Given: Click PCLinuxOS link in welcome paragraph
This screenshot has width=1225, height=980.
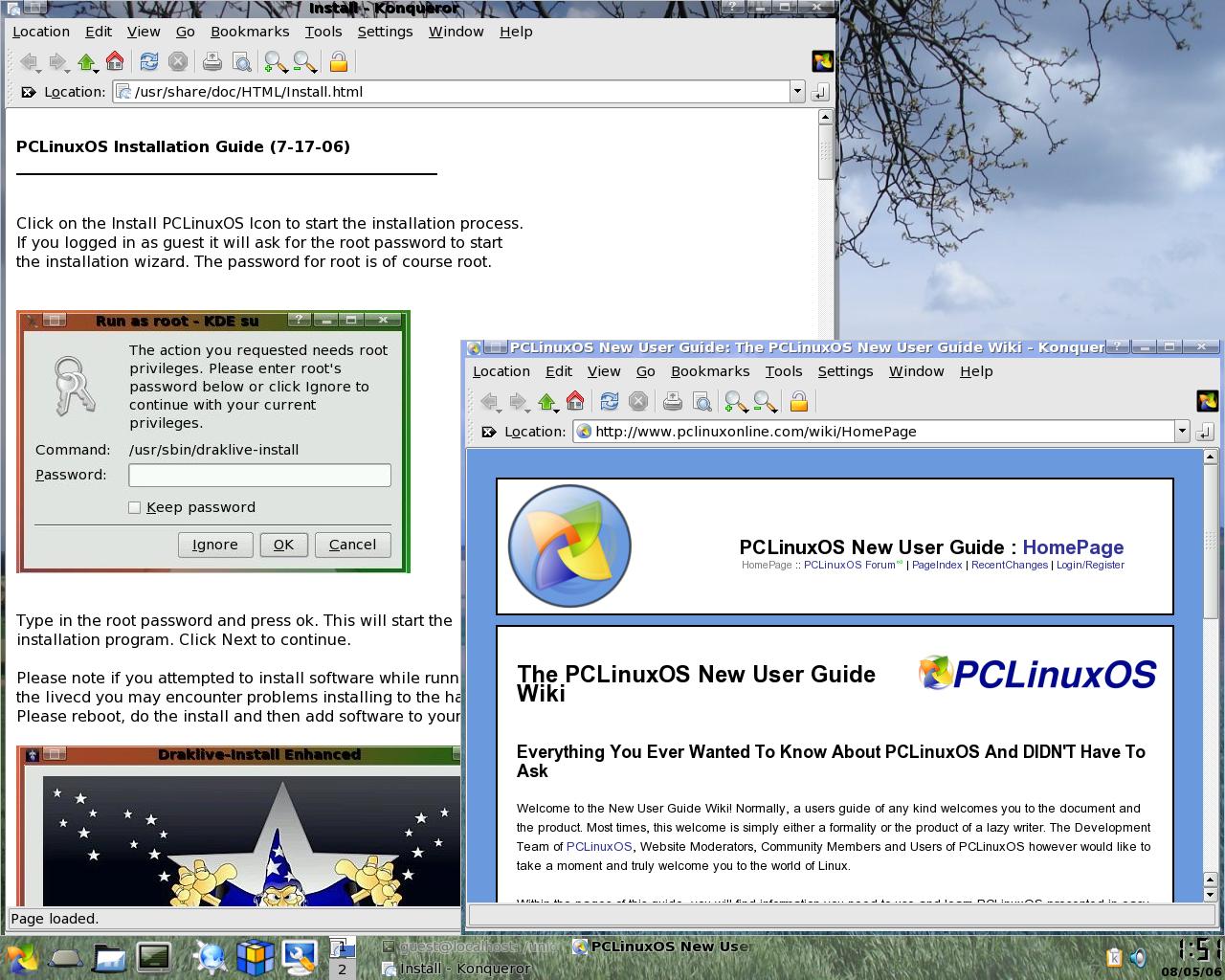Looking at the screenshot, I should tap(599, 847).
